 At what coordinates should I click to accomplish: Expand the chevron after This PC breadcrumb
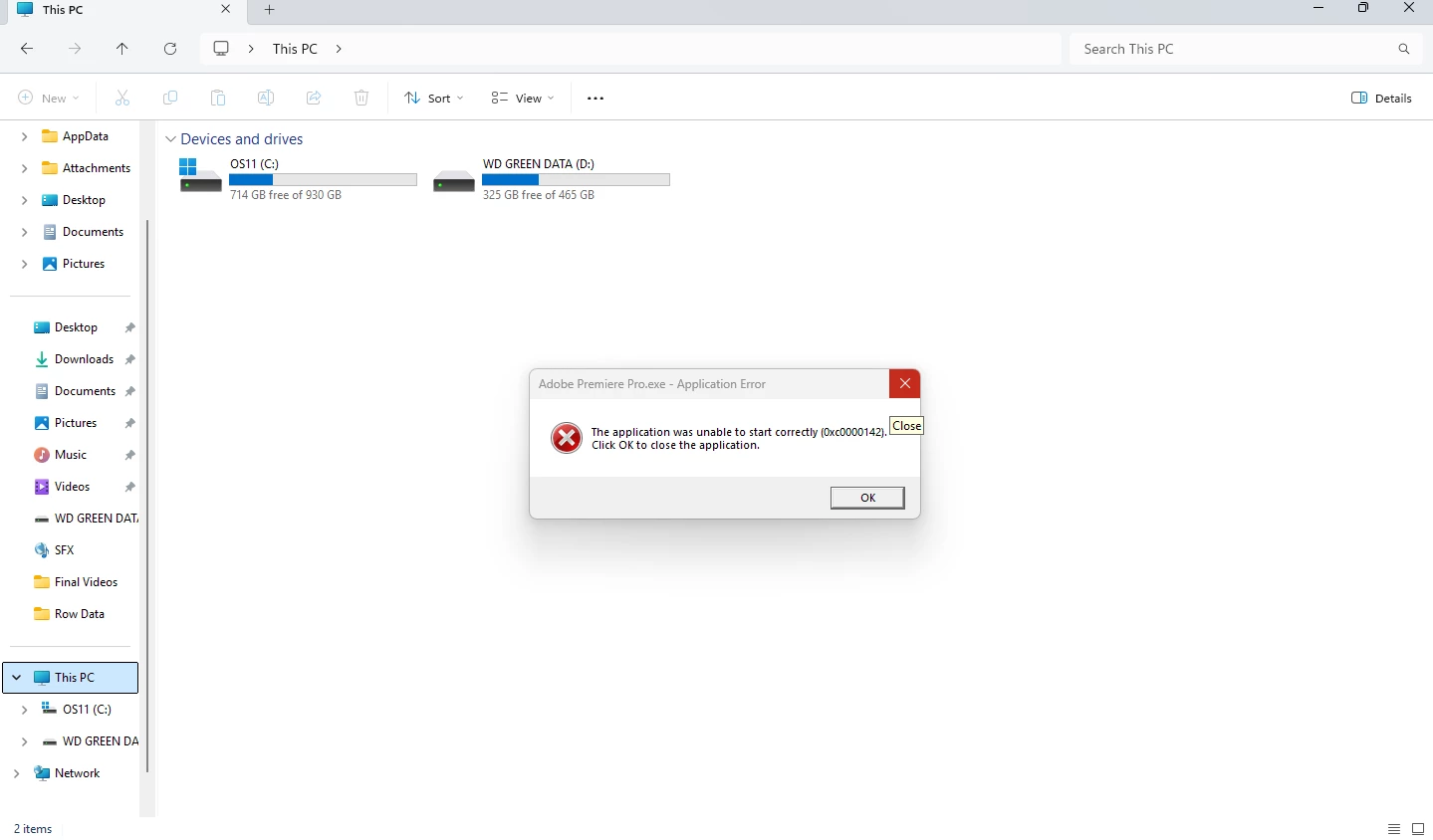[x=339, y=49]
